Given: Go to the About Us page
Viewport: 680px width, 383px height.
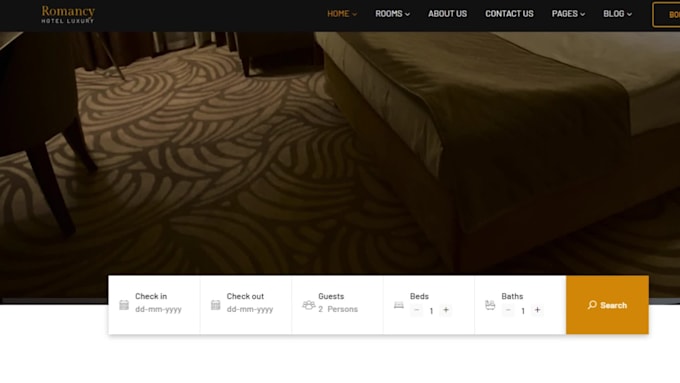Looking at the screenshot, I should 448,13.
